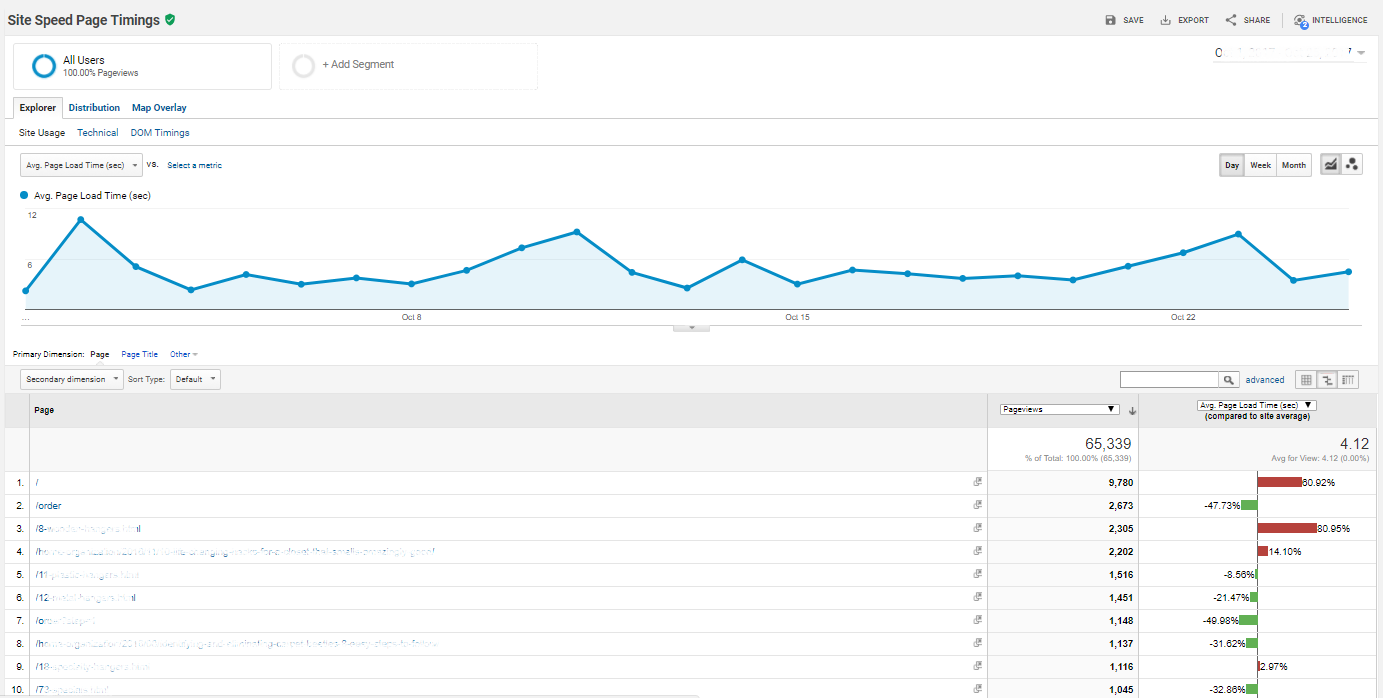Switch to the Distribution tab
Viewport: 1383px width, 698px height.
click(94, 107)
